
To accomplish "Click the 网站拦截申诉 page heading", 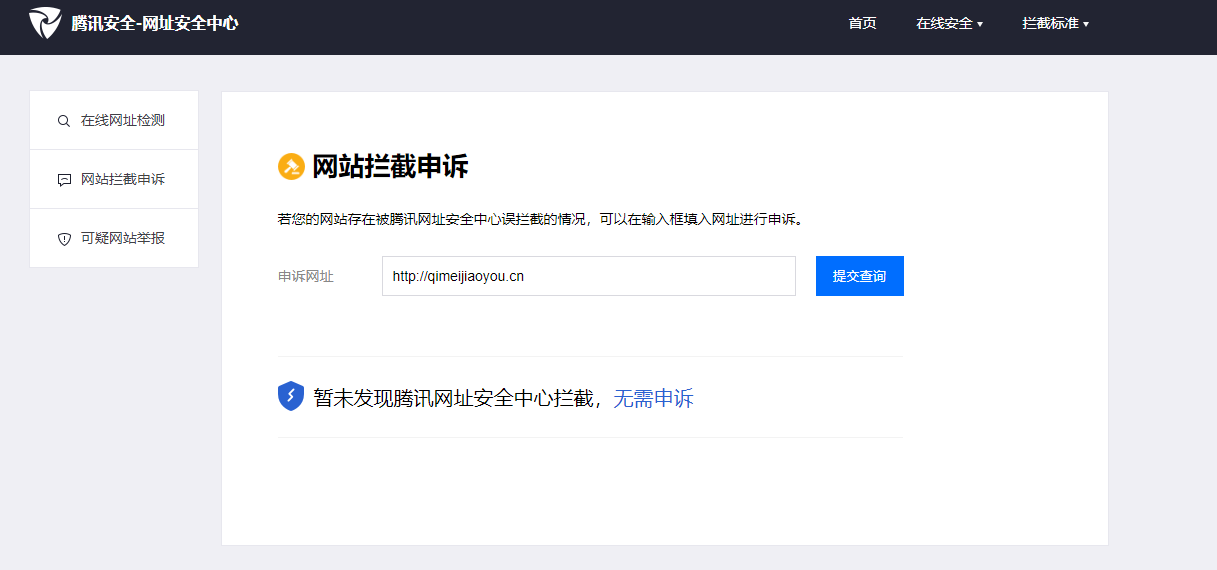I will click(390, 167).
